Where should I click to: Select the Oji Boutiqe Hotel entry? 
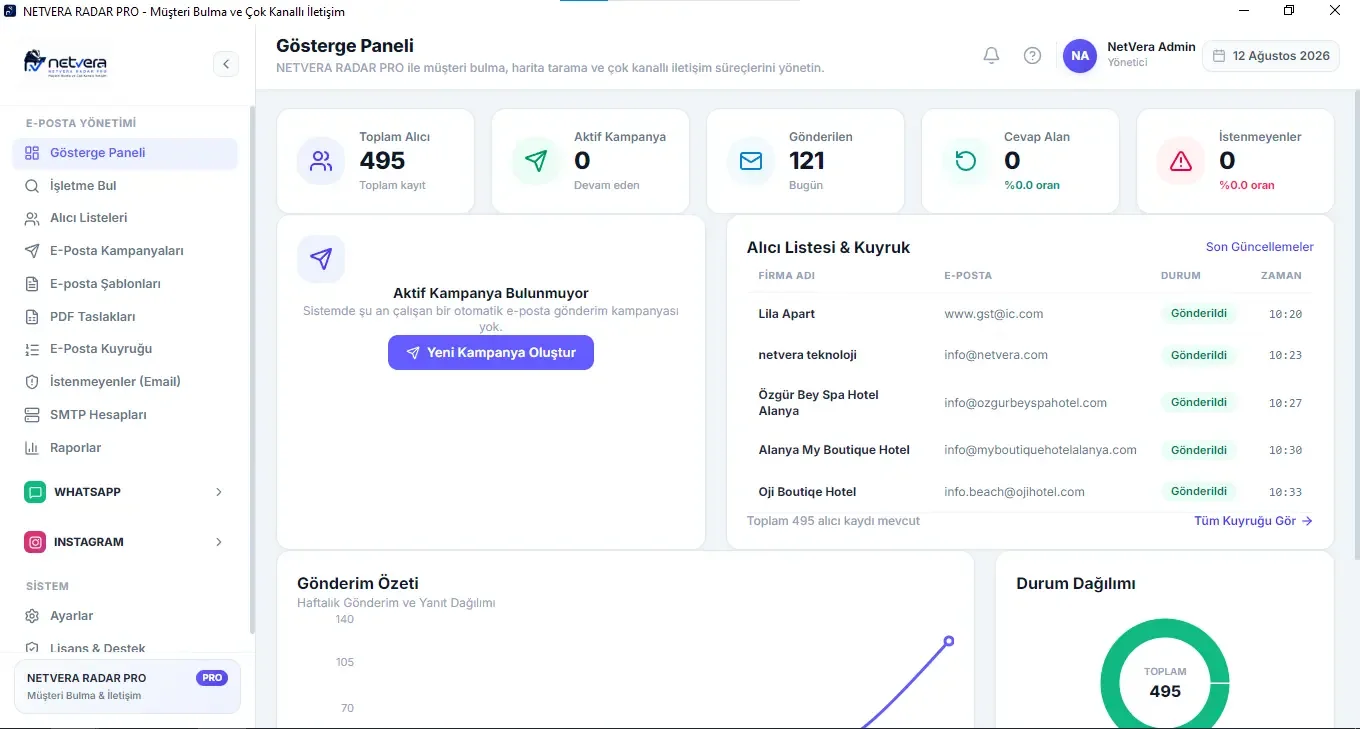point(808,492)
